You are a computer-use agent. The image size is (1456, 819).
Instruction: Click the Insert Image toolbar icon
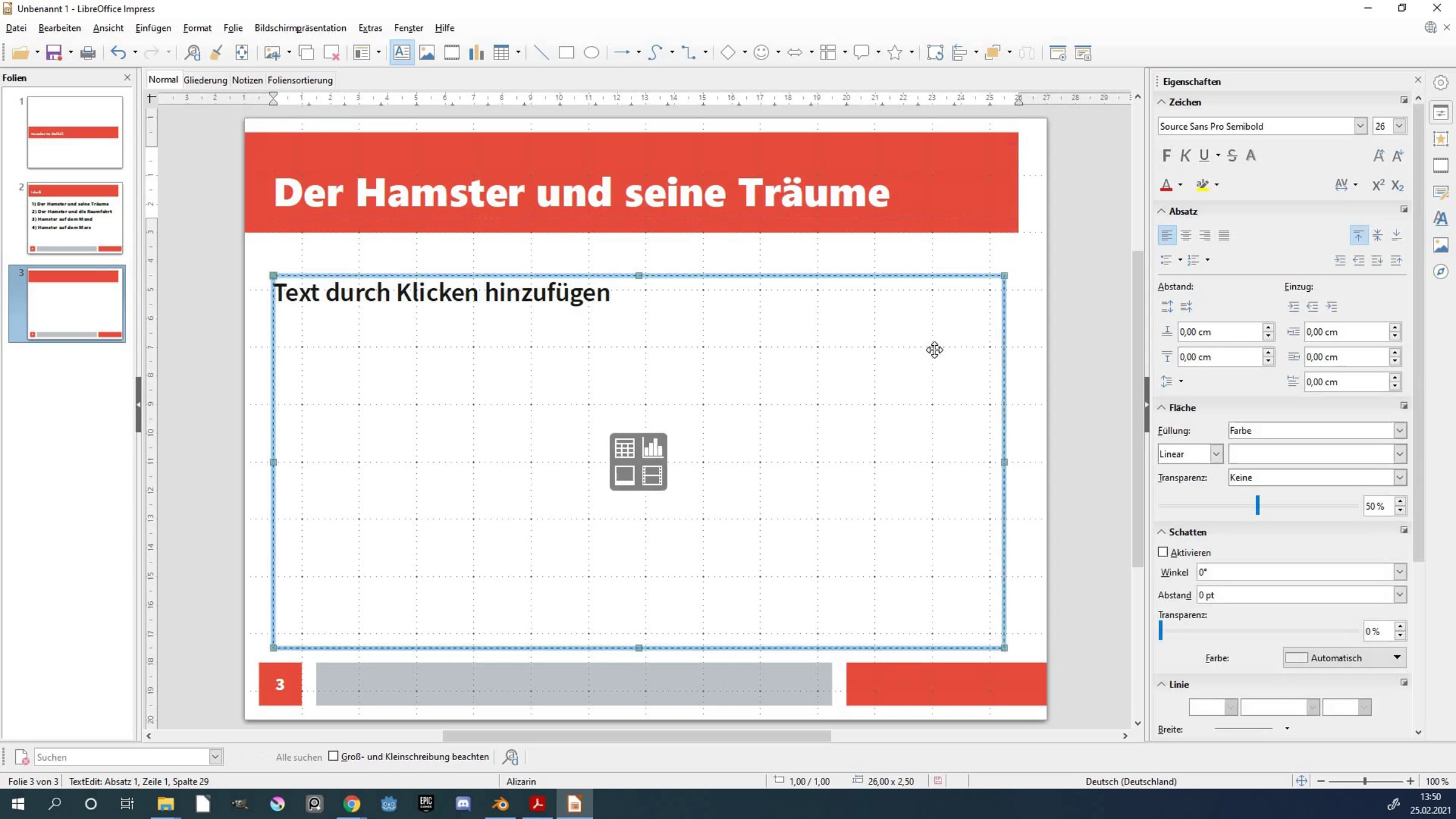coord(426,53)
